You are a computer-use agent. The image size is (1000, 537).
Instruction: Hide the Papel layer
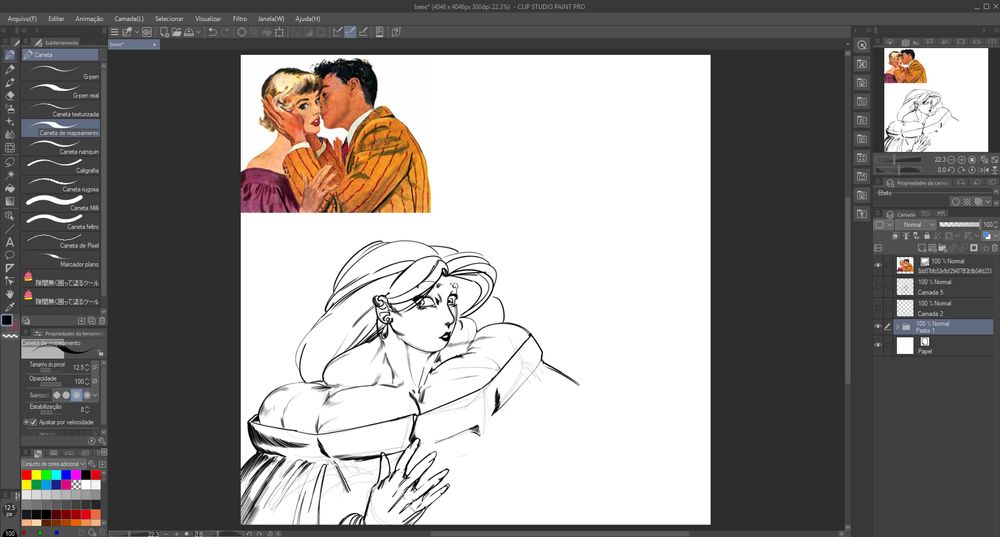coord(878,345)
